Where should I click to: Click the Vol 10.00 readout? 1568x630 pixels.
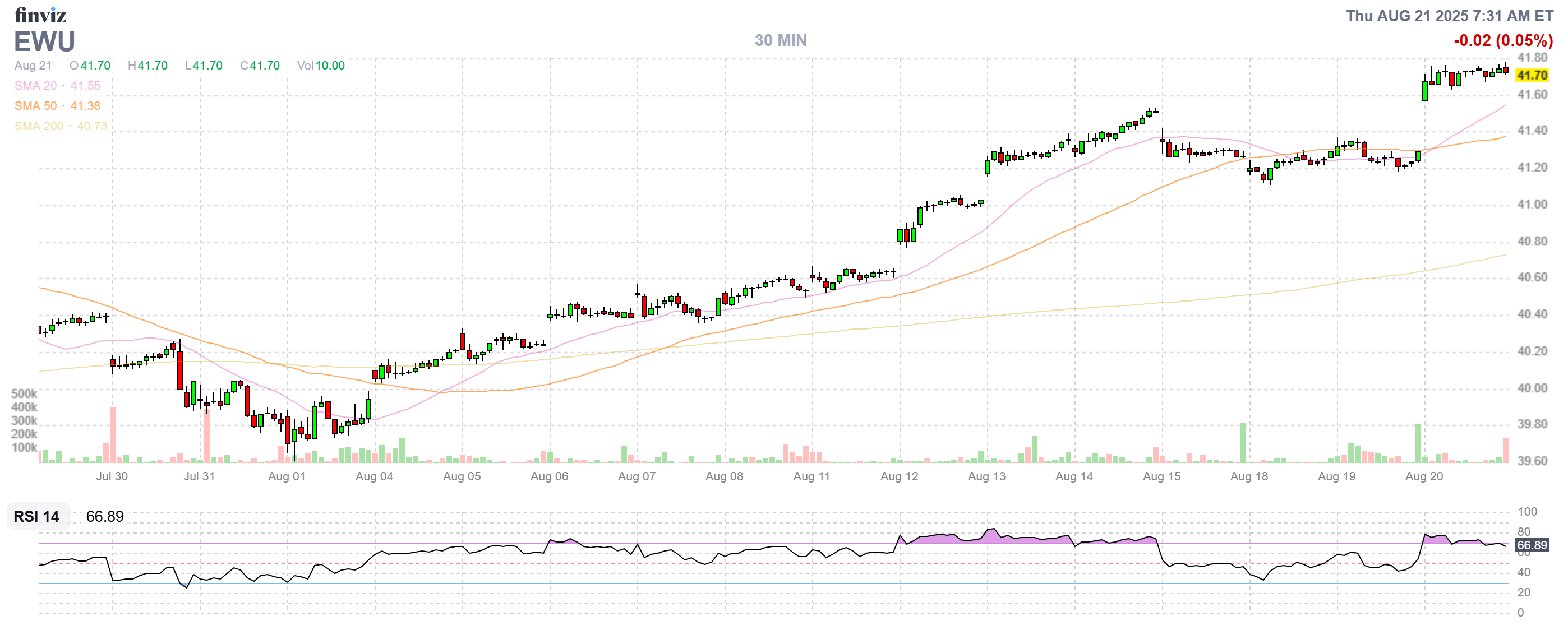tap(321, 66)
